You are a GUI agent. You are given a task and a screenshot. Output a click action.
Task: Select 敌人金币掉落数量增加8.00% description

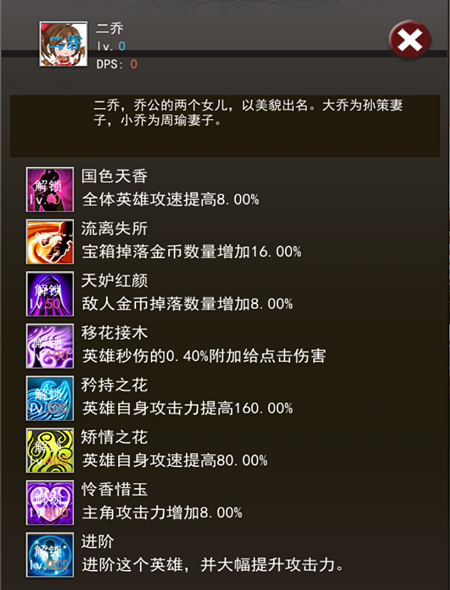[x=188, y=304]
